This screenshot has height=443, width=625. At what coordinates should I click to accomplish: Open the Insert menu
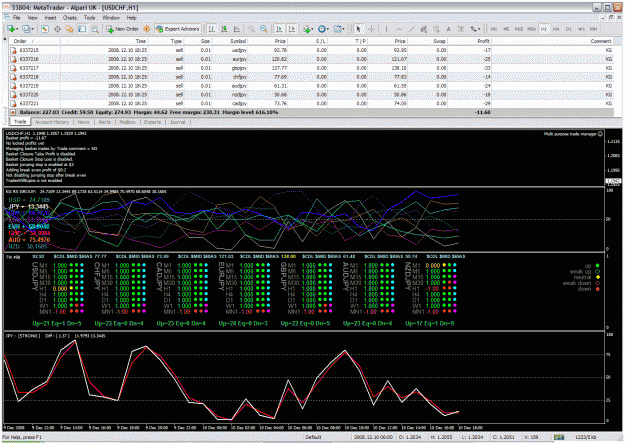[50, 18]
